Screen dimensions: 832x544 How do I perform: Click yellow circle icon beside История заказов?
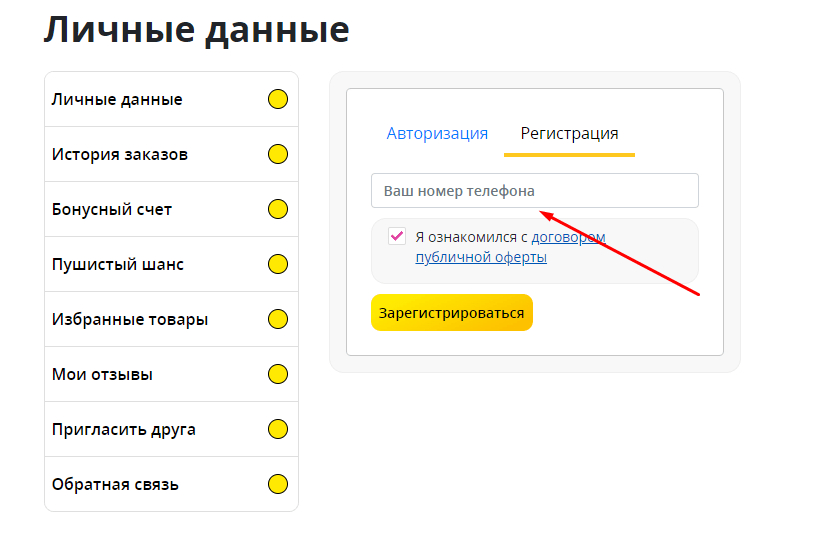click(278, 155)
